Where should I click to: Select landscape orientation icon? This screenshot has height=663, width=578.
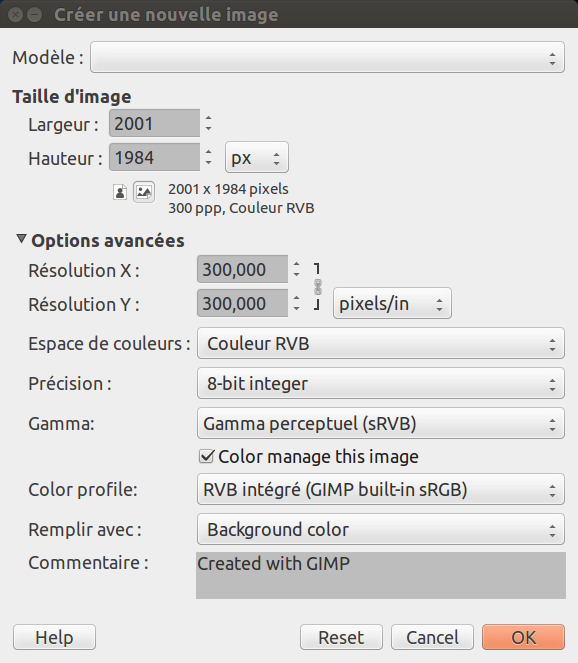click(144, 192)
